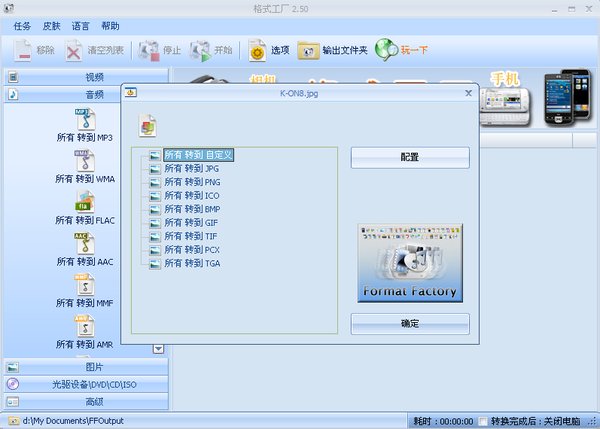Expand the 高级 advanced section
Viewport: 600px width, 429px height.
(x=86, y=401)
